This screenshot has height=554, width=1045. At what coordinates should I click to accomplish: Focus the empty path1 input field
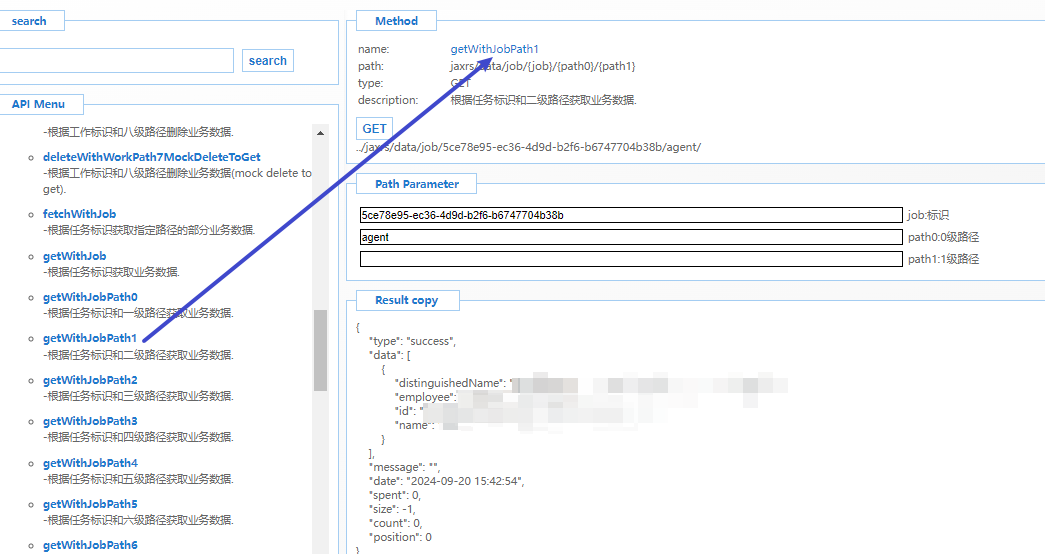pyautogui.click(x=630, y=259)
